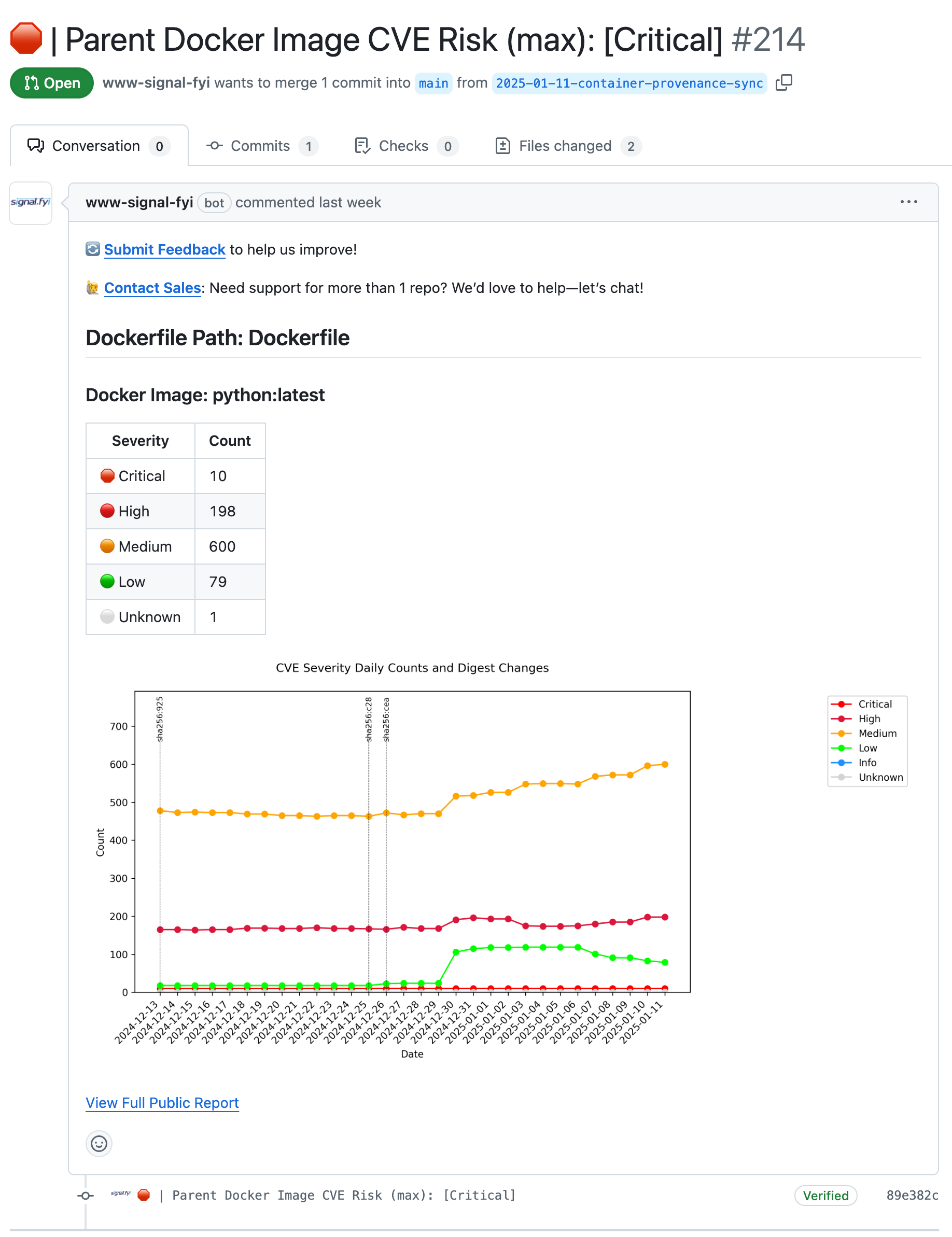Open the Checks tab
Image resolution: width=952 pixels, height=1237 pixels.
pyautogui.click(x=406, y=146)
